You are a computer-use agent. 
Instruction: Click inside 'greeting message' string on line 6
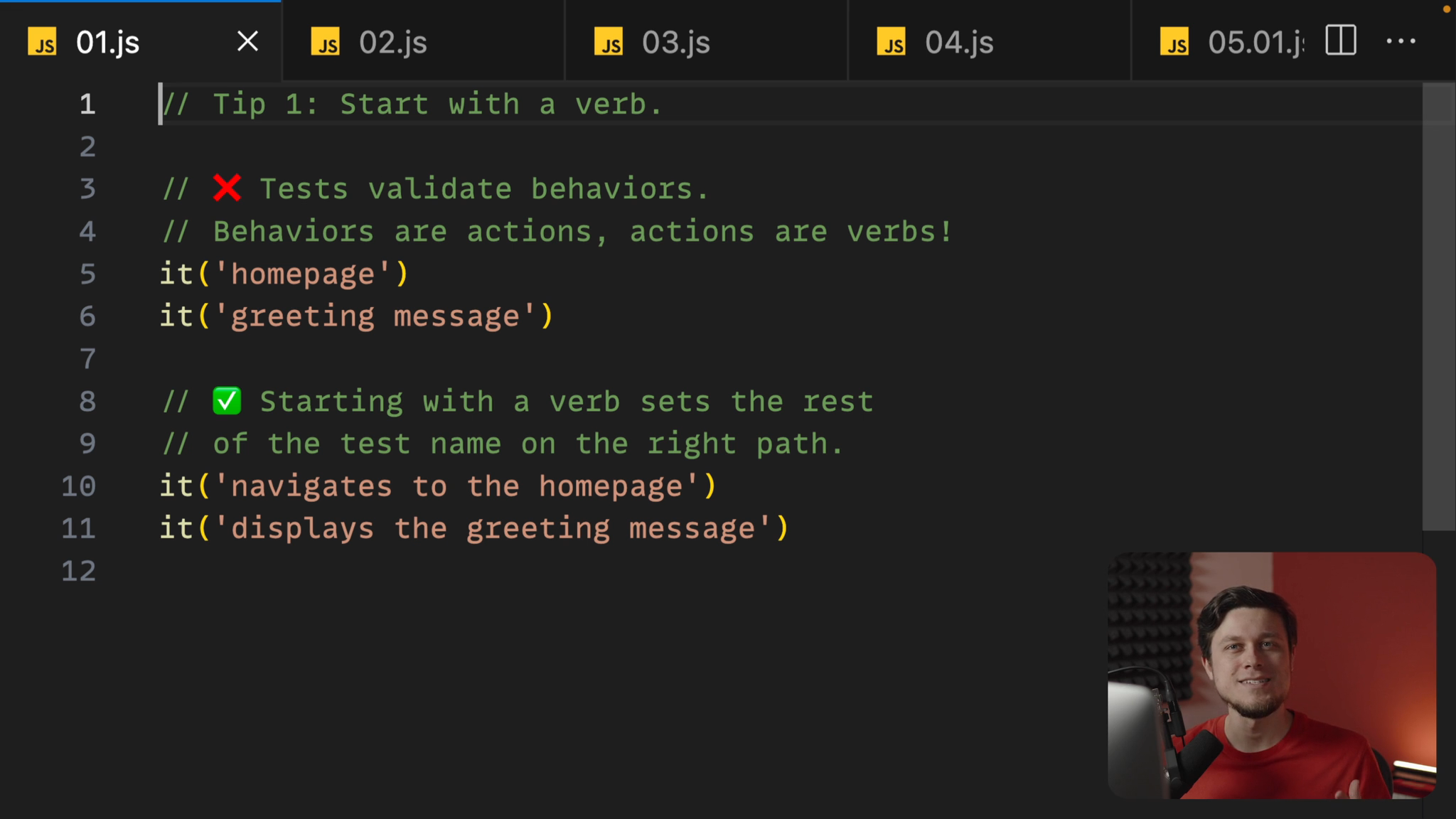point(377,316)
